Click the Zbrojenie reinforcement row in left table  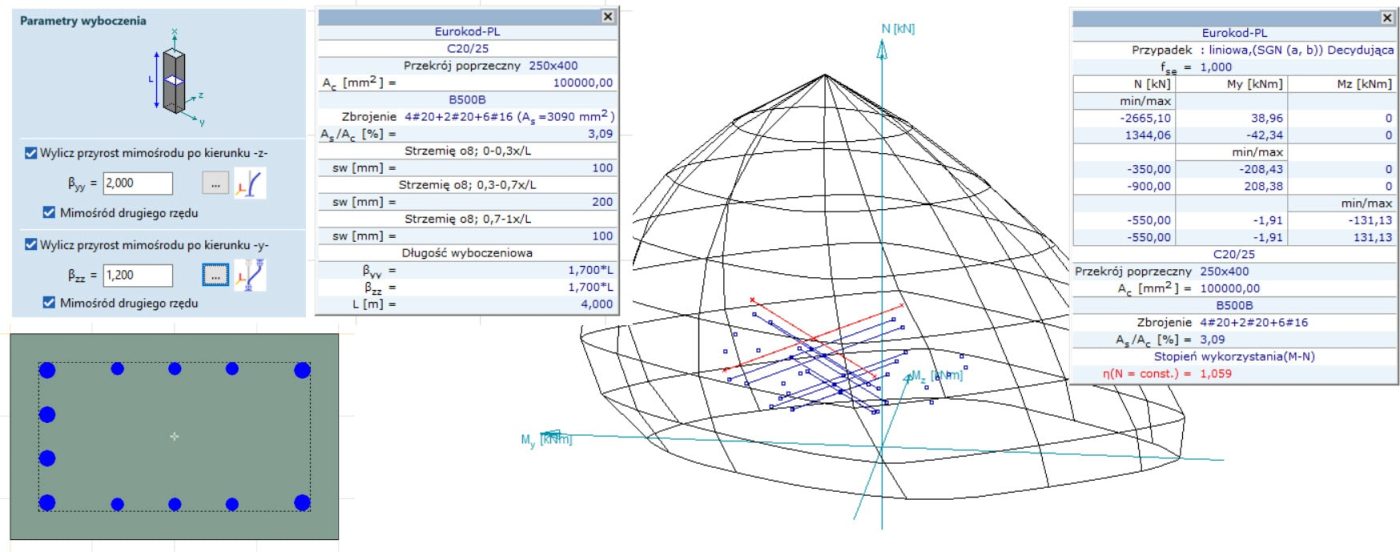[466, 117]
